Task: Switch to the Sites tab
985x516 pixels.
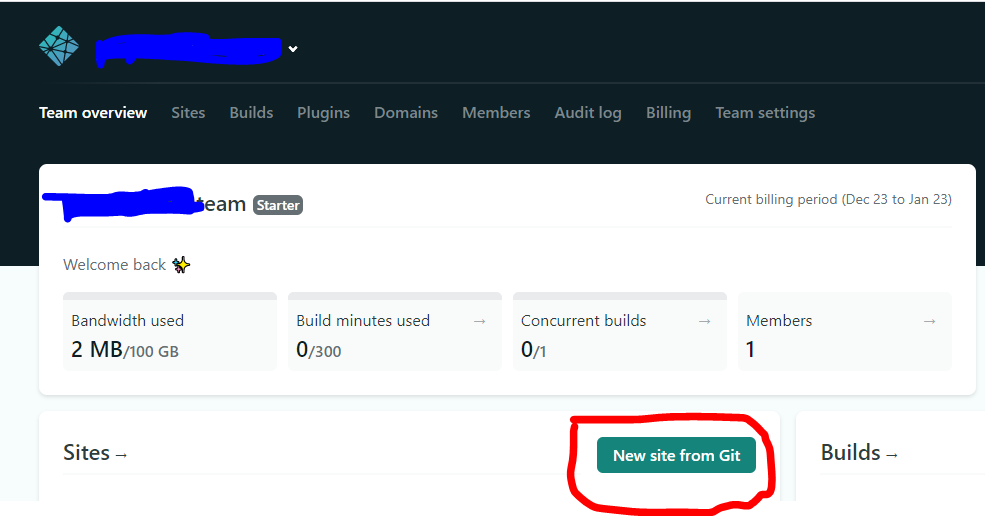Action: pos(188,113)
